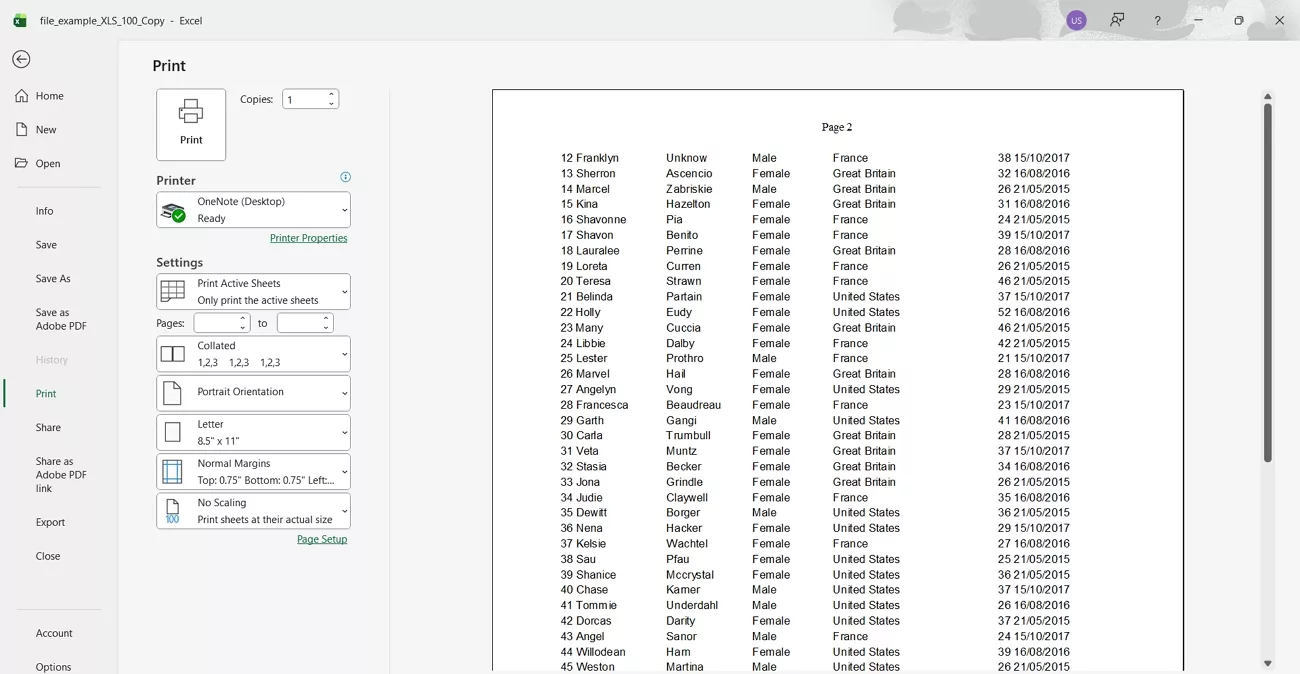
Task: Click the large Print button
Action: (190, 123)
